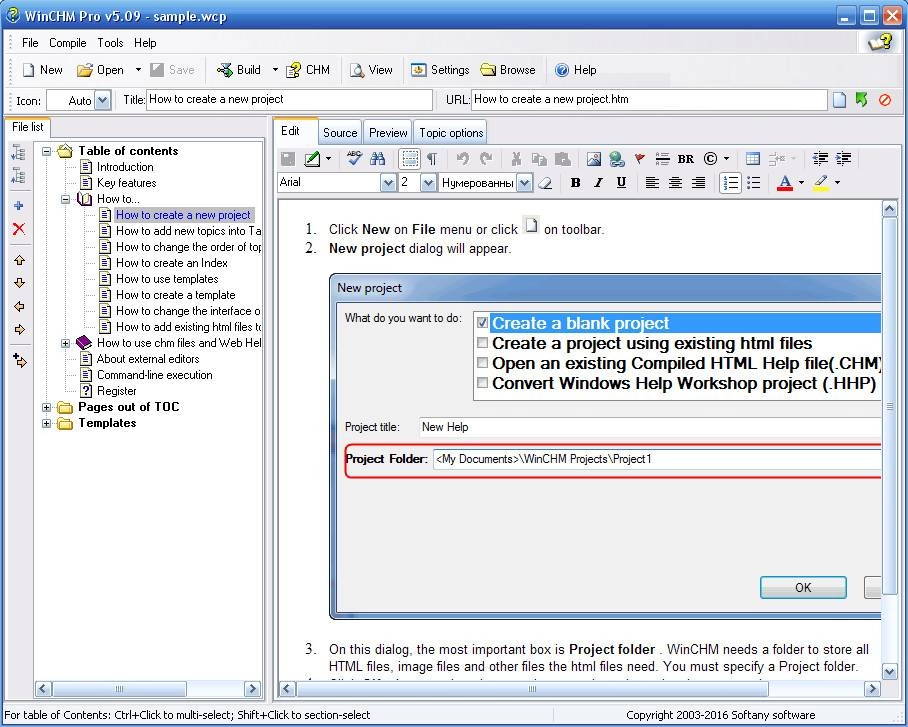Click the BR line break icon
Image resolution: width=908 pixels, height=727 pixels.
[x=686, y=158]
